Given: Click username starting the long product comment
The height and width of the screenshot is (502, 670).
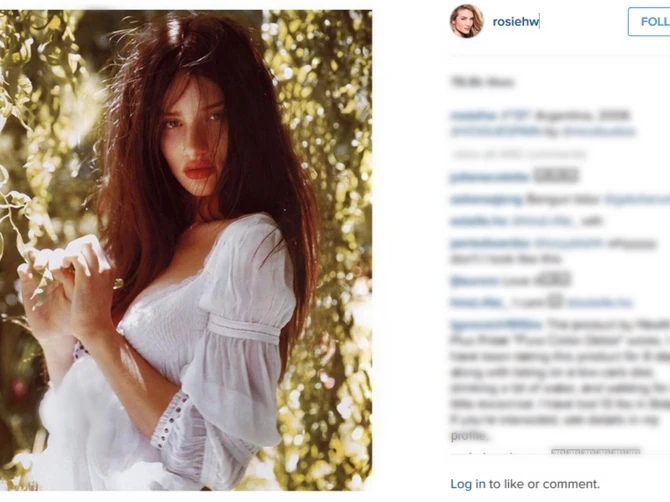Looking at the screenshot, I should point(496,325).
